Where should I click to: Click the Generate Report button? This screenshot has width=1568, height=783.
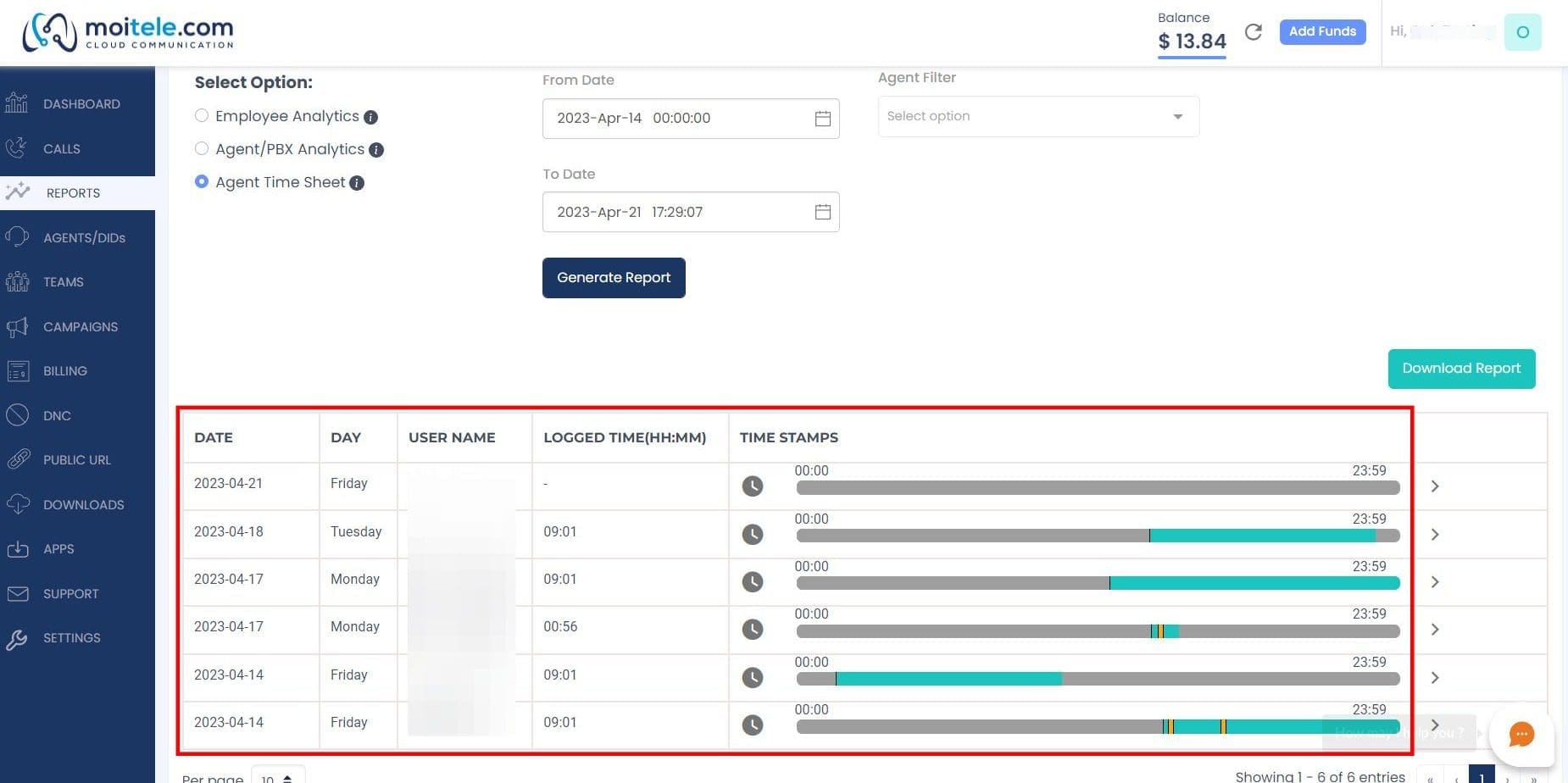click(x=614, y=278)
